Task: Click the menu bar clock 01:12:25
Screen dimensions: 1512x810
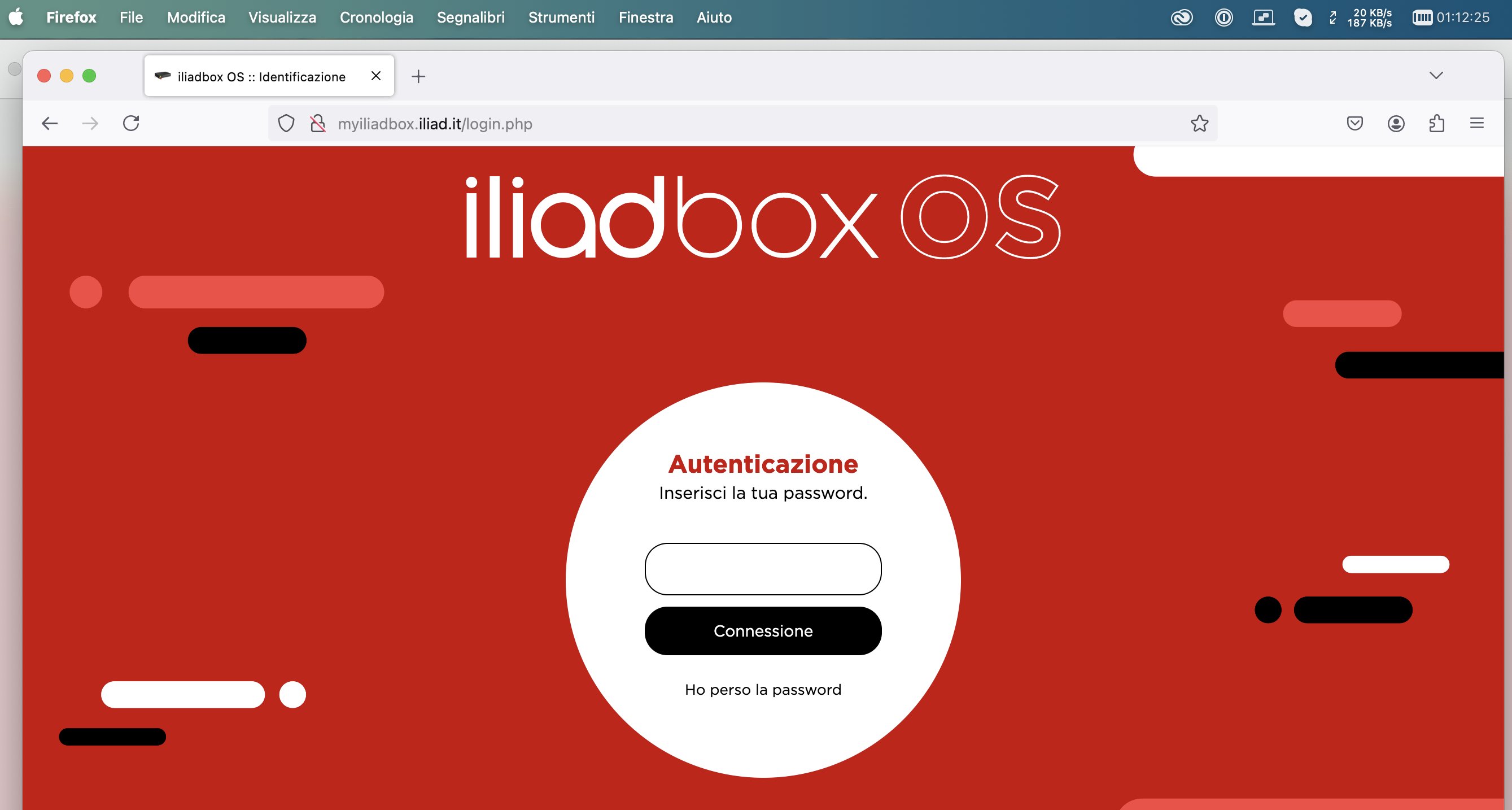Action: pos(1463,18)
